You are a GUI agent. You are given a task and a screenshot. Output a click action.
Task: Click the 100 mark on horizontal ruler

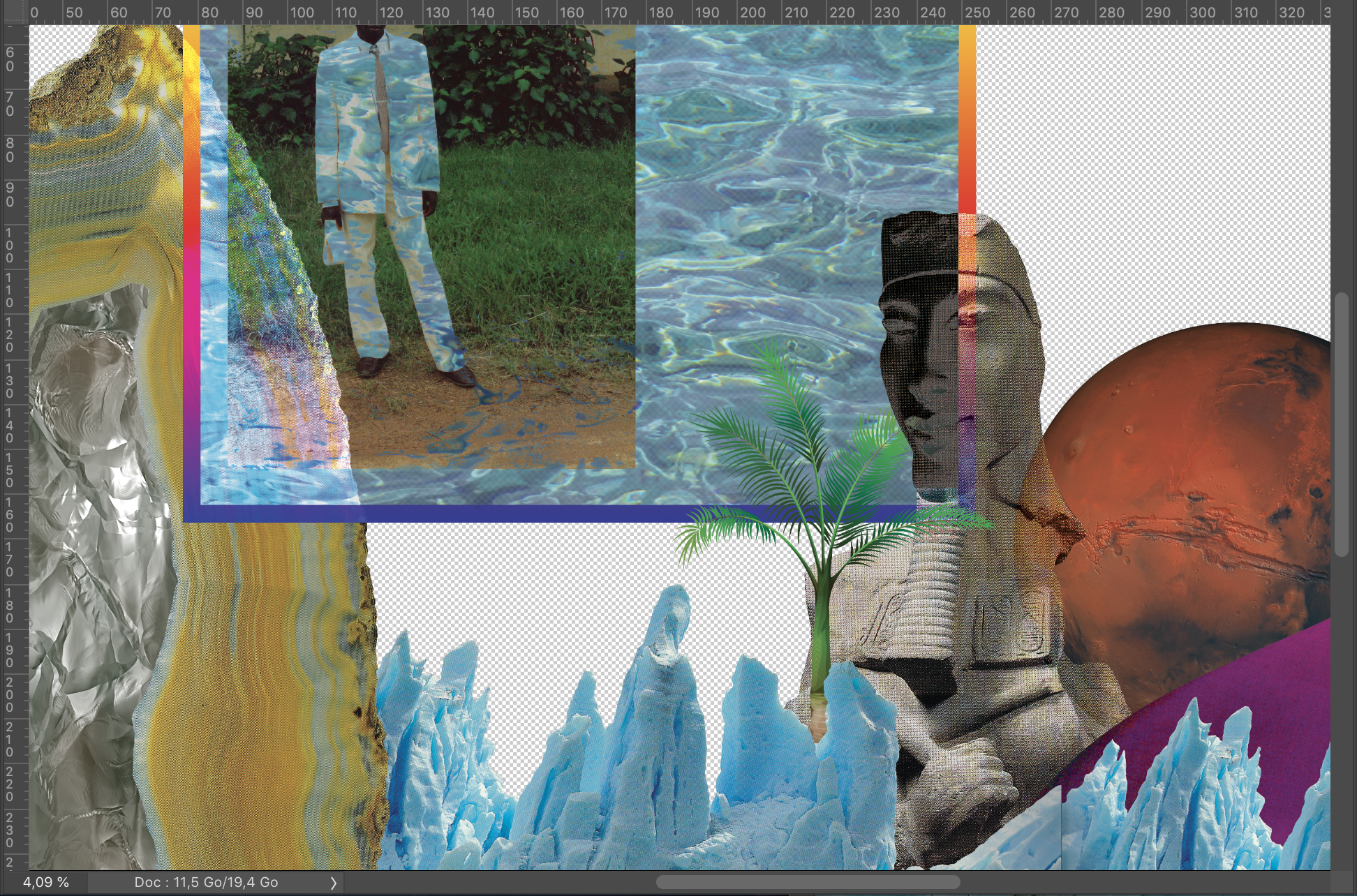[x=301, y=13]
